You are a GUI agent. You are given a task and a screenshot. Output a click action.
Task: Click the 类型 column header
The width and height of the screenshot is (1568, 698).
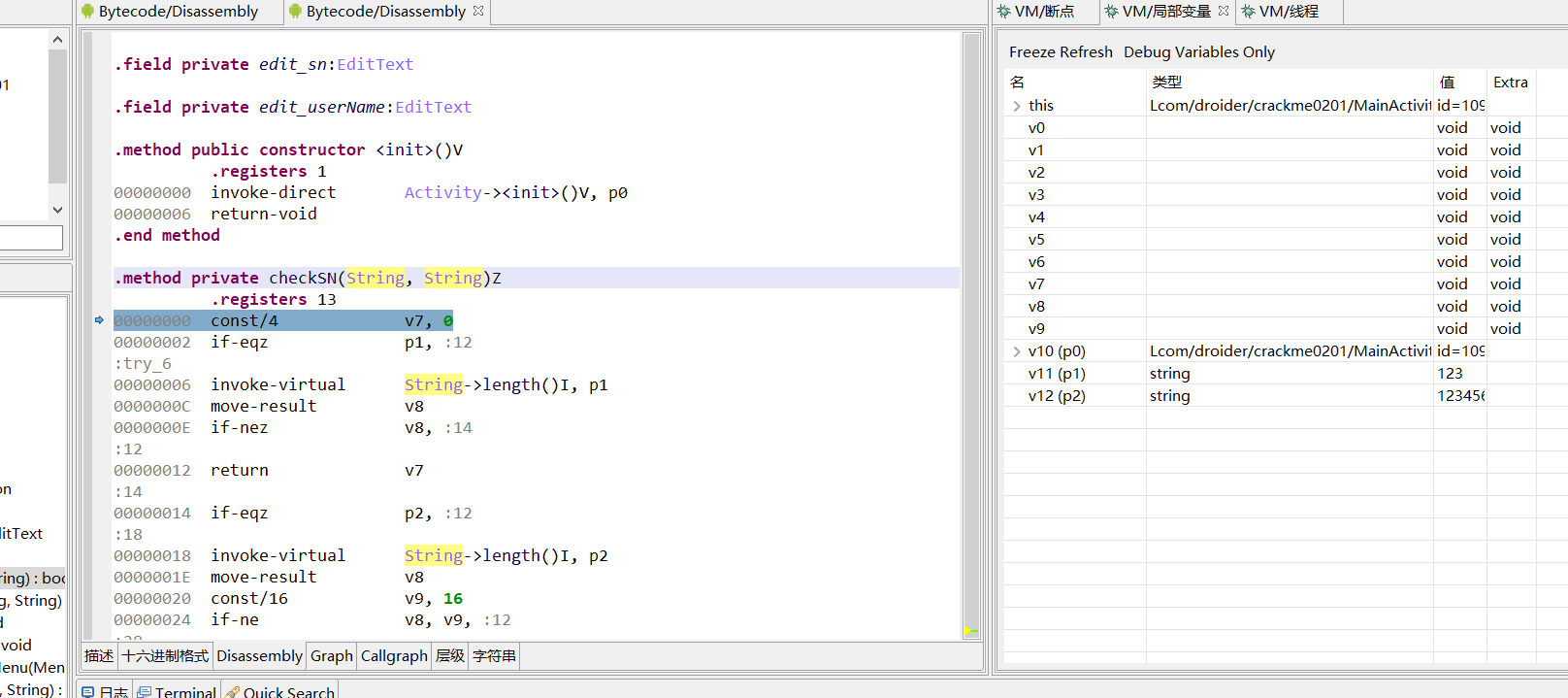point(1166,83)
